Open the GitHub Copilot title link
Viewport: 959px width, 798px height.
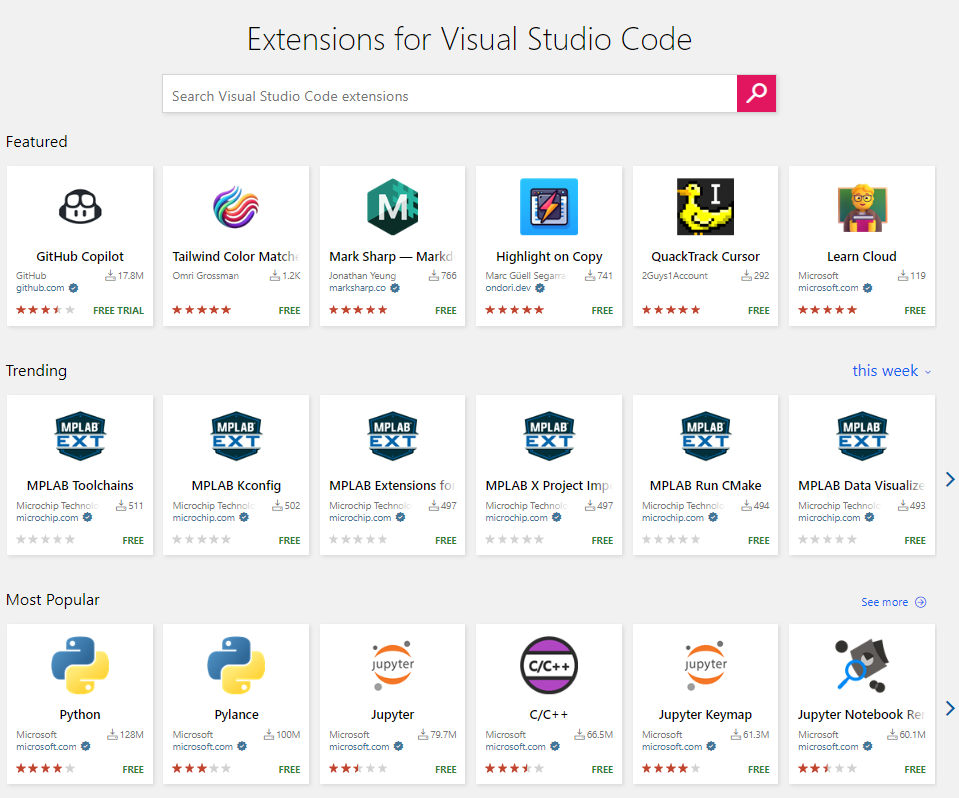pos(80,257)
